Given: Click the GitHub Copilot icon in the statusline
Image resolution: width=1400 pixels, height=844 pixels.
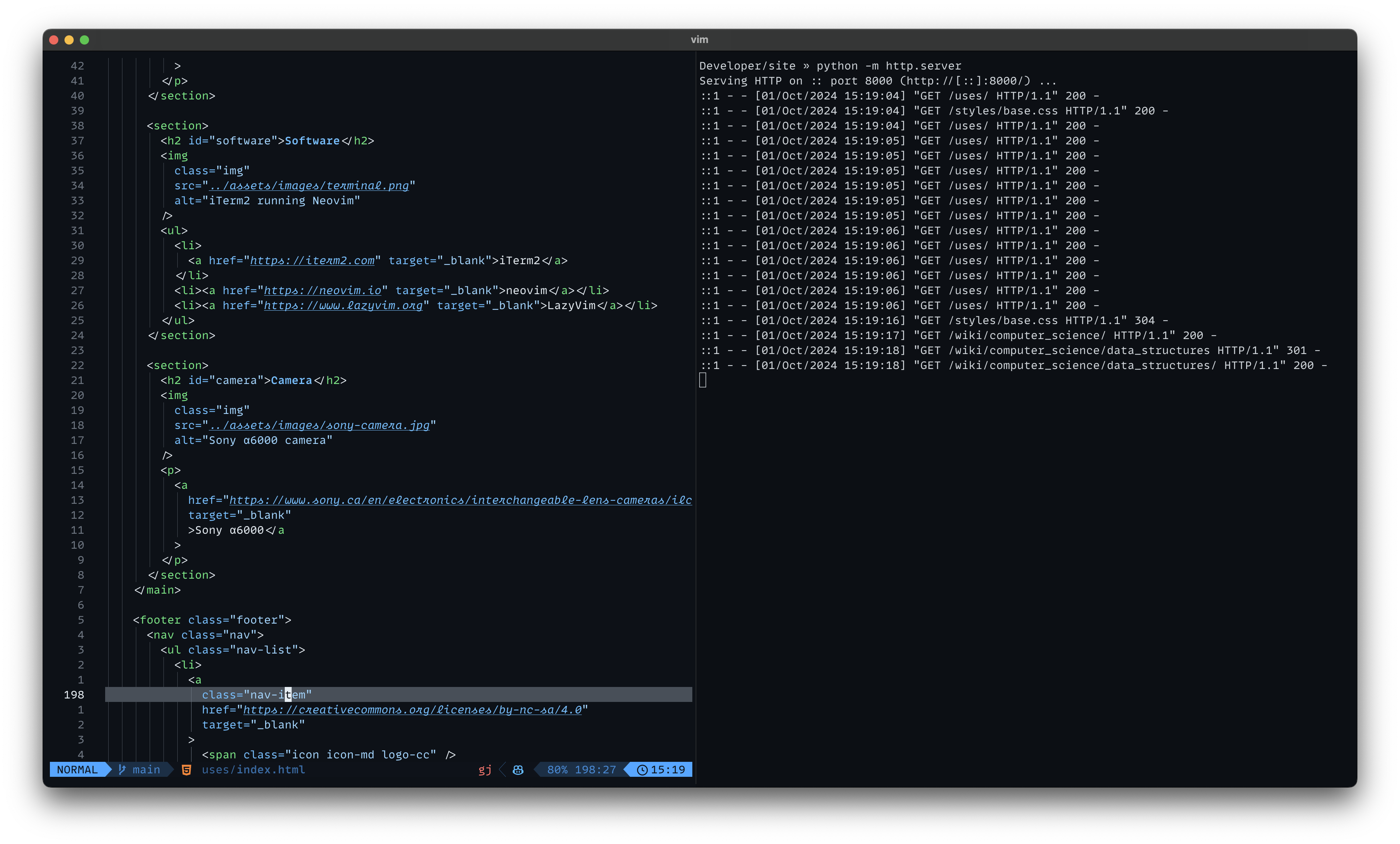Looking at the screenshot, I should (x=518, y=770).
